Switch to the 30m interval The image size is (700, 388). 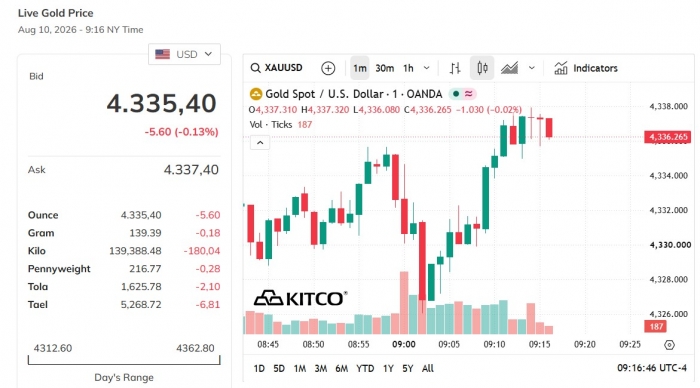coord(384,68)
